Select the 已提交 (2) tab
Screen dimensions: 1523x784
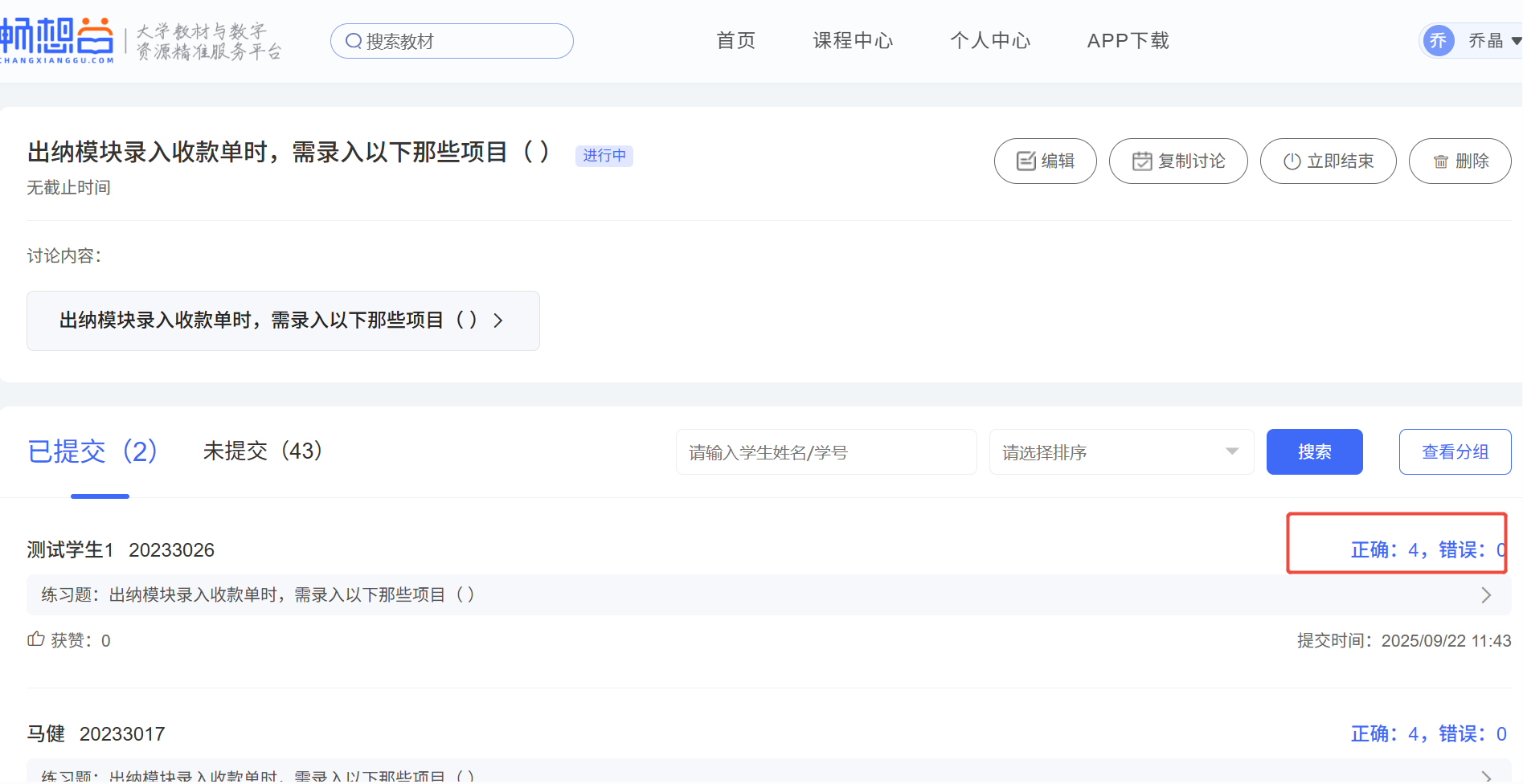pyautogui.click(x=92, y=451)
